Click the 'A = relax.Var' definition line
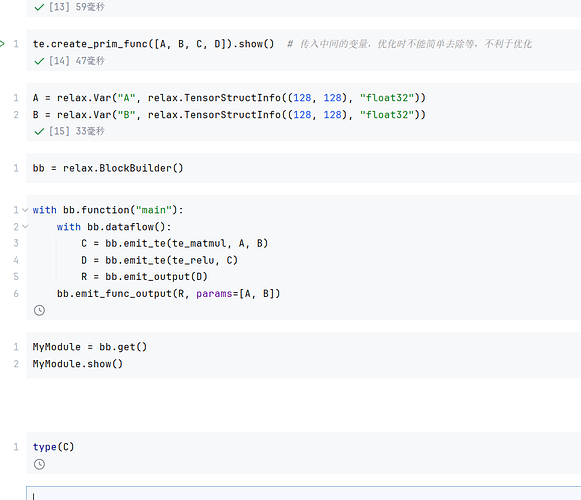 [229, 98]
